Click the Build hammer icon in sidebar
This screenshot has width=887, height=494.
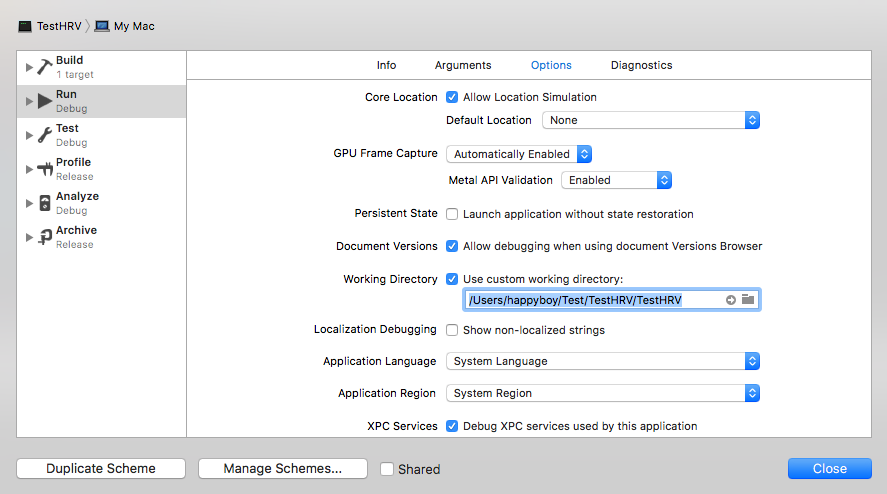pyautogui.click(x=45, y=67)
